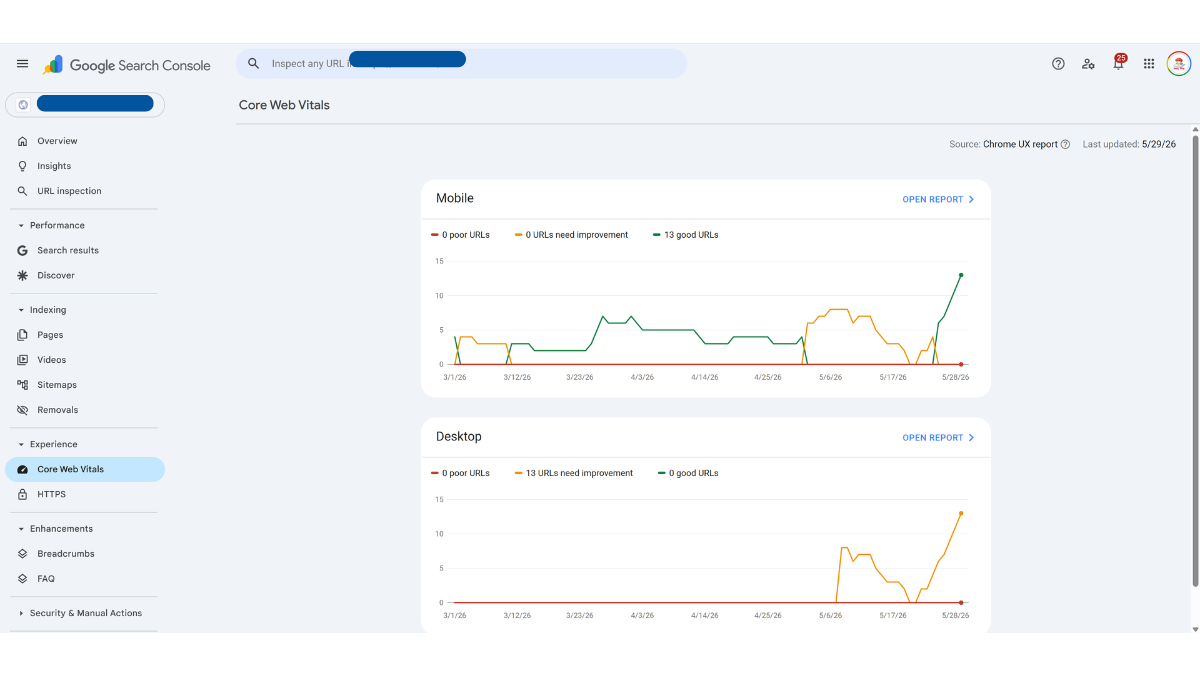Click Mobile chart green endpoint on 5/28/26

tap(961, 275)
